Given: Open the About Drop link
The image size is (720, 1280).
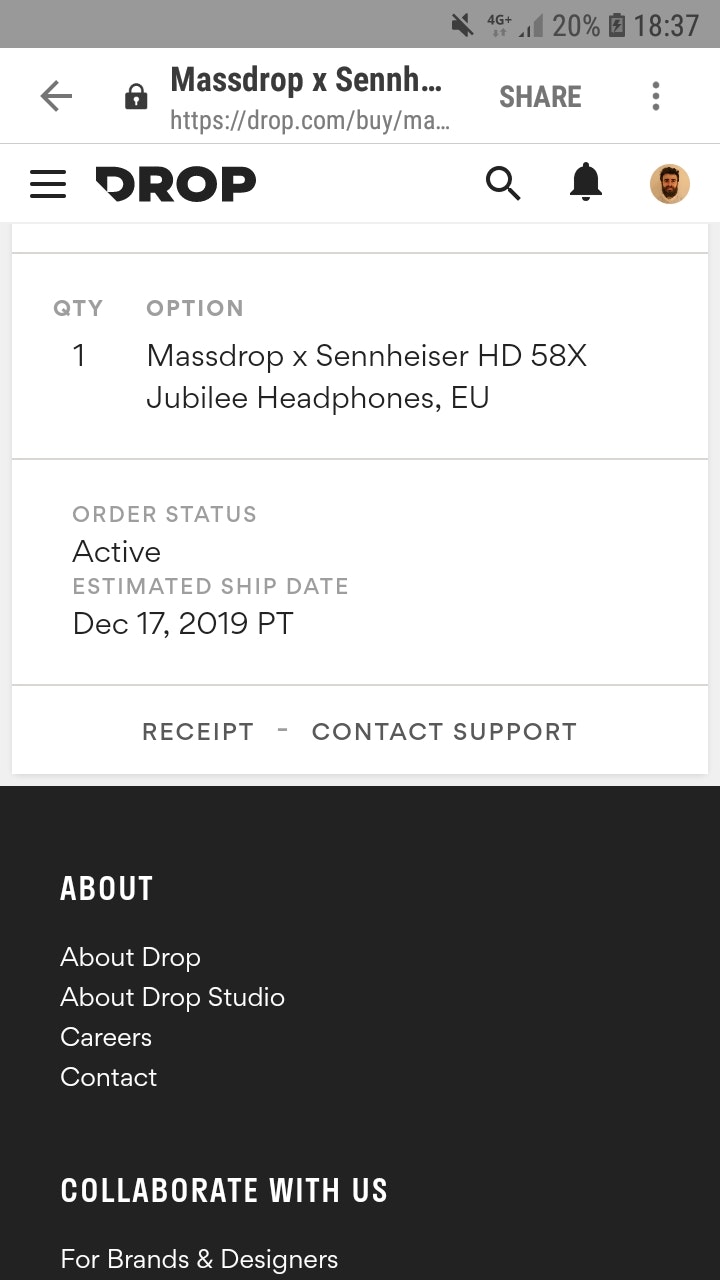Looking at the screenshot, I should click(130, 957).
